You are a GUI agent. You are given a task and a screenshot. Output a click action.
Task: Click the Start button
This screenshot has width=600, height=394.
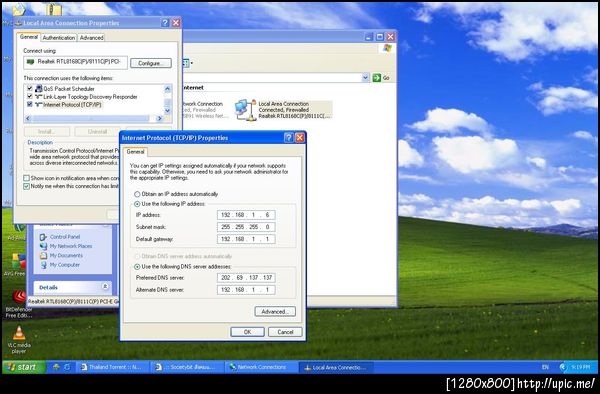point(24,367)
